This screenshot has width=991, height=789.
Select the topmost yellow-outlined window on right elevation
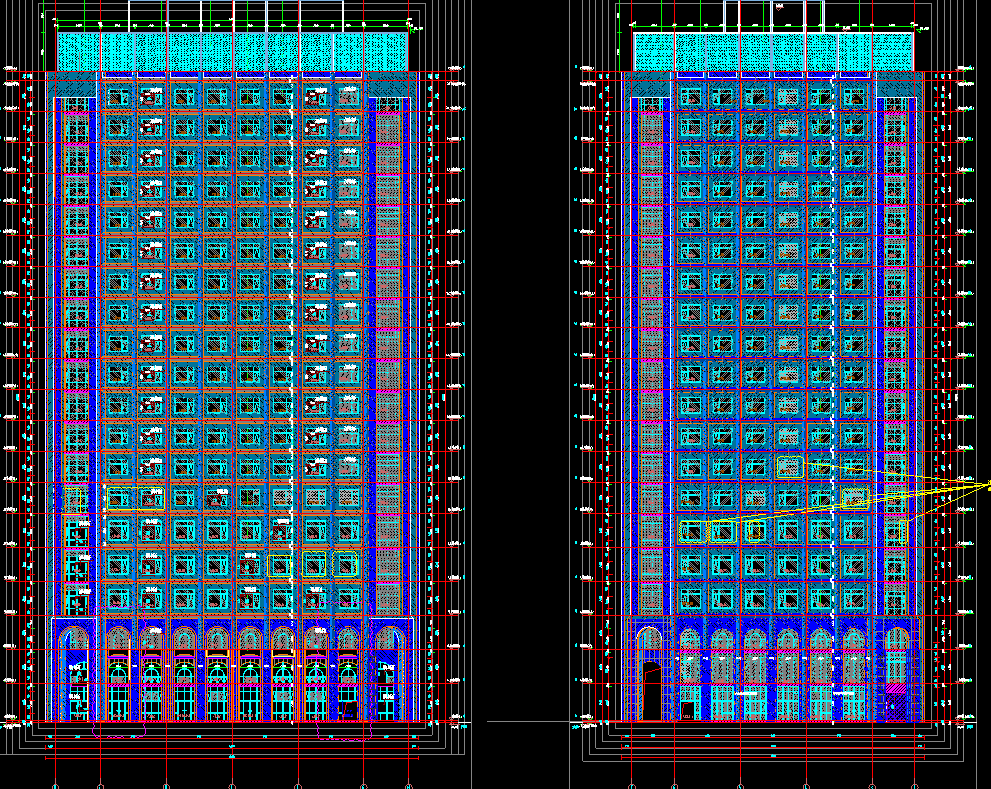pos(790,466)
